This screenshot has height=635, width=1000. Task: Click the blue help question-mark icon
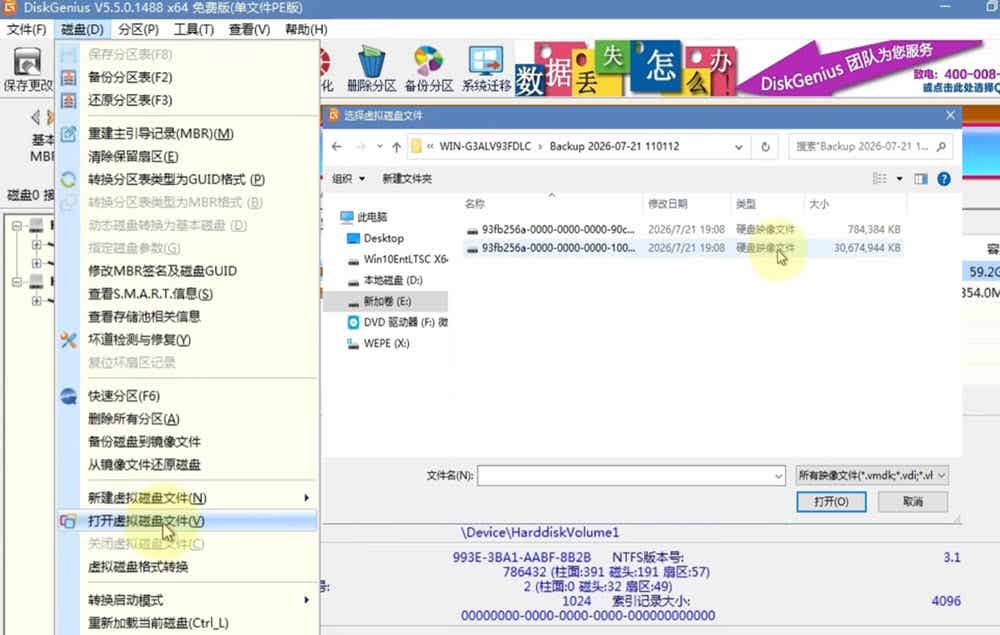click(x=944, y=179)
